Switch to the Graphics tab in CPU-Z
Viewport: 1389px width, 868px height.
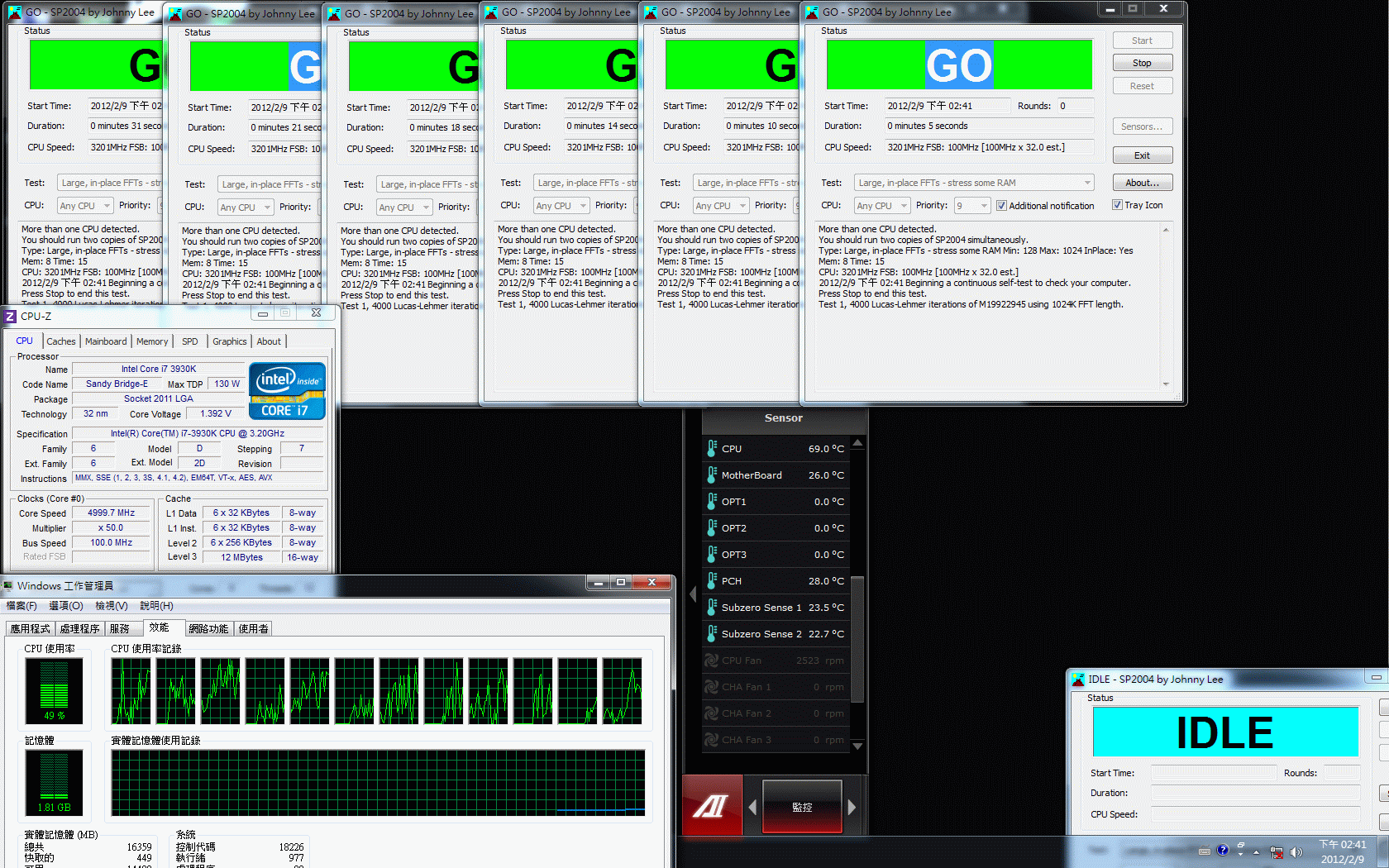click(230, 341)
